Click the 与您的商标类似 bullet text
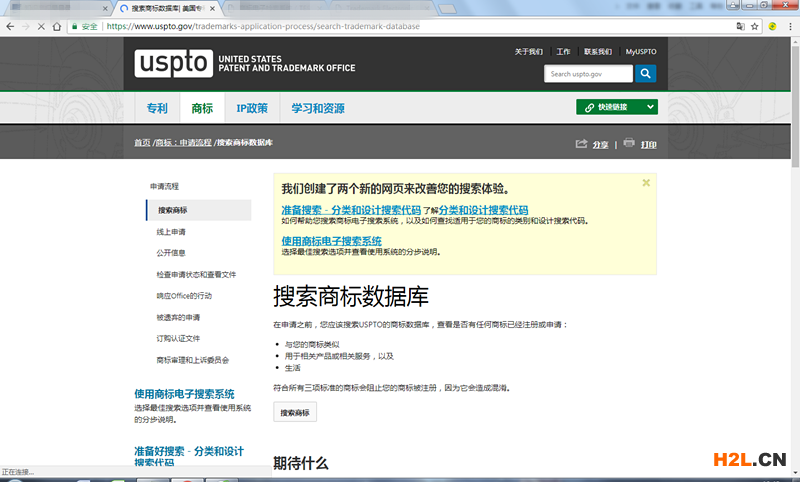 coord(312,345)
